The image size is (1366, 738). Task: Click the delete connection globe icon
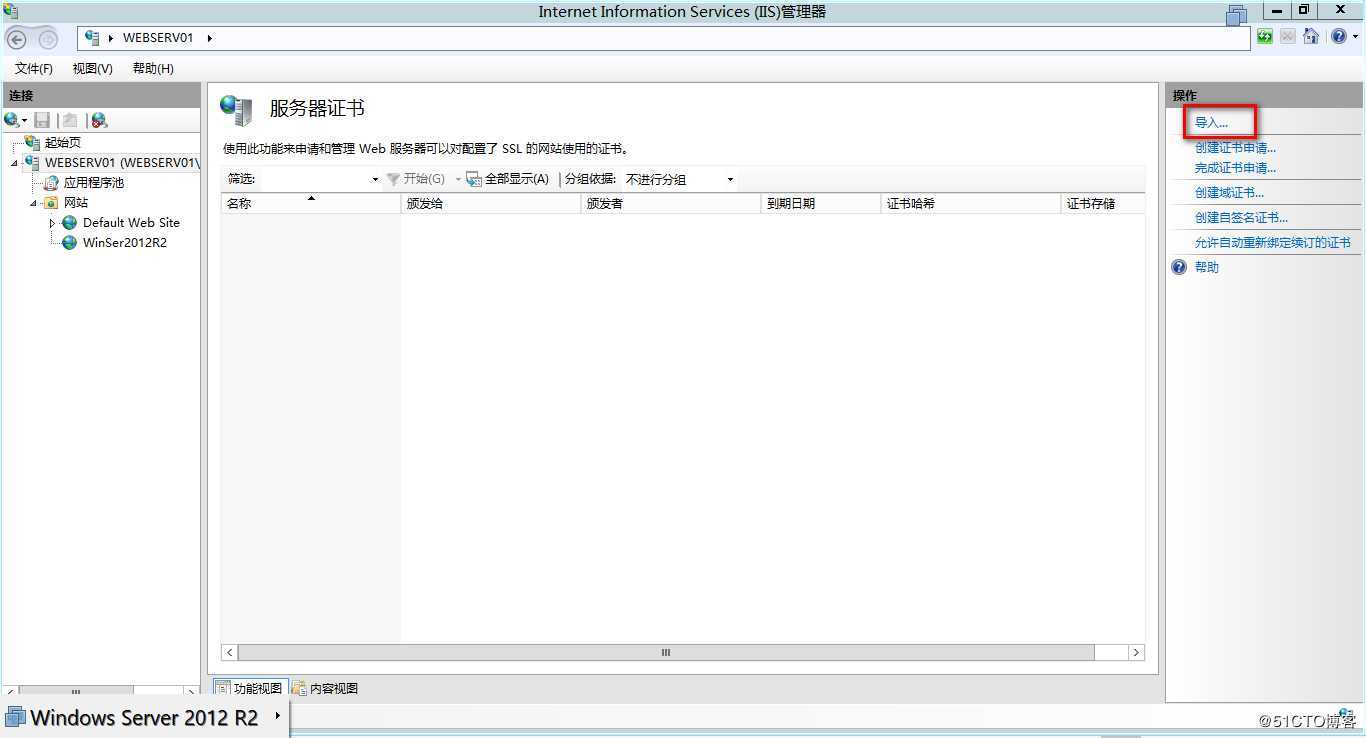(x=99, y=120)
